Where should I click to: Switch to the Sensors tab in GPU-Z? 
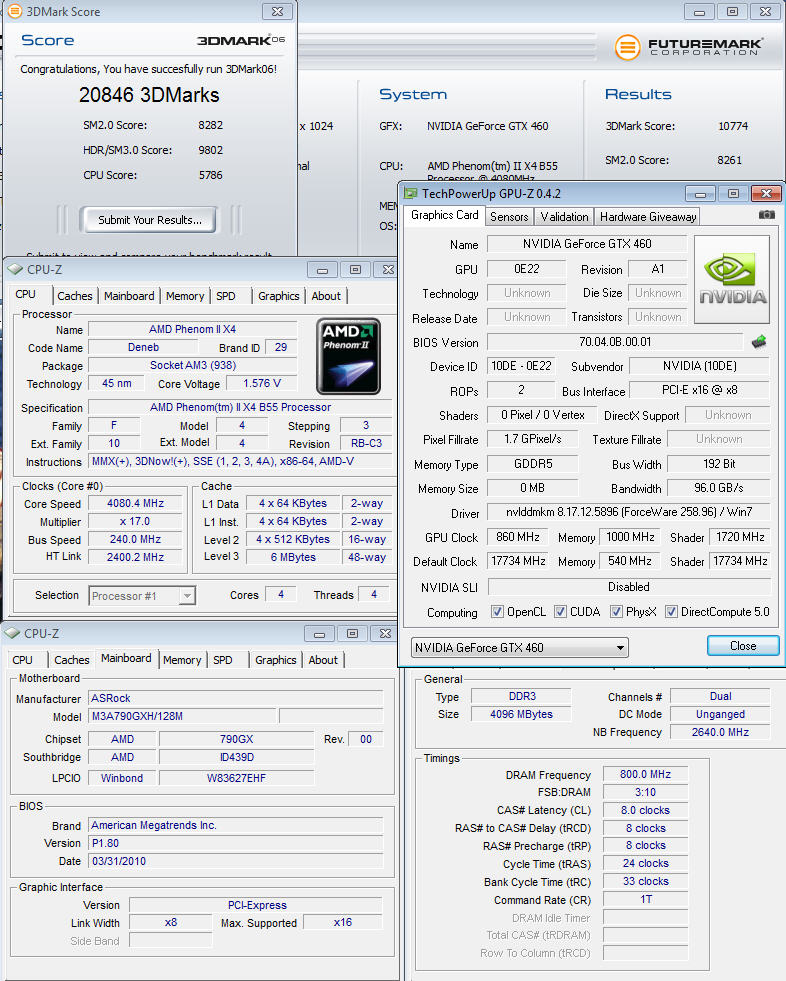click(x=509, y=216)
